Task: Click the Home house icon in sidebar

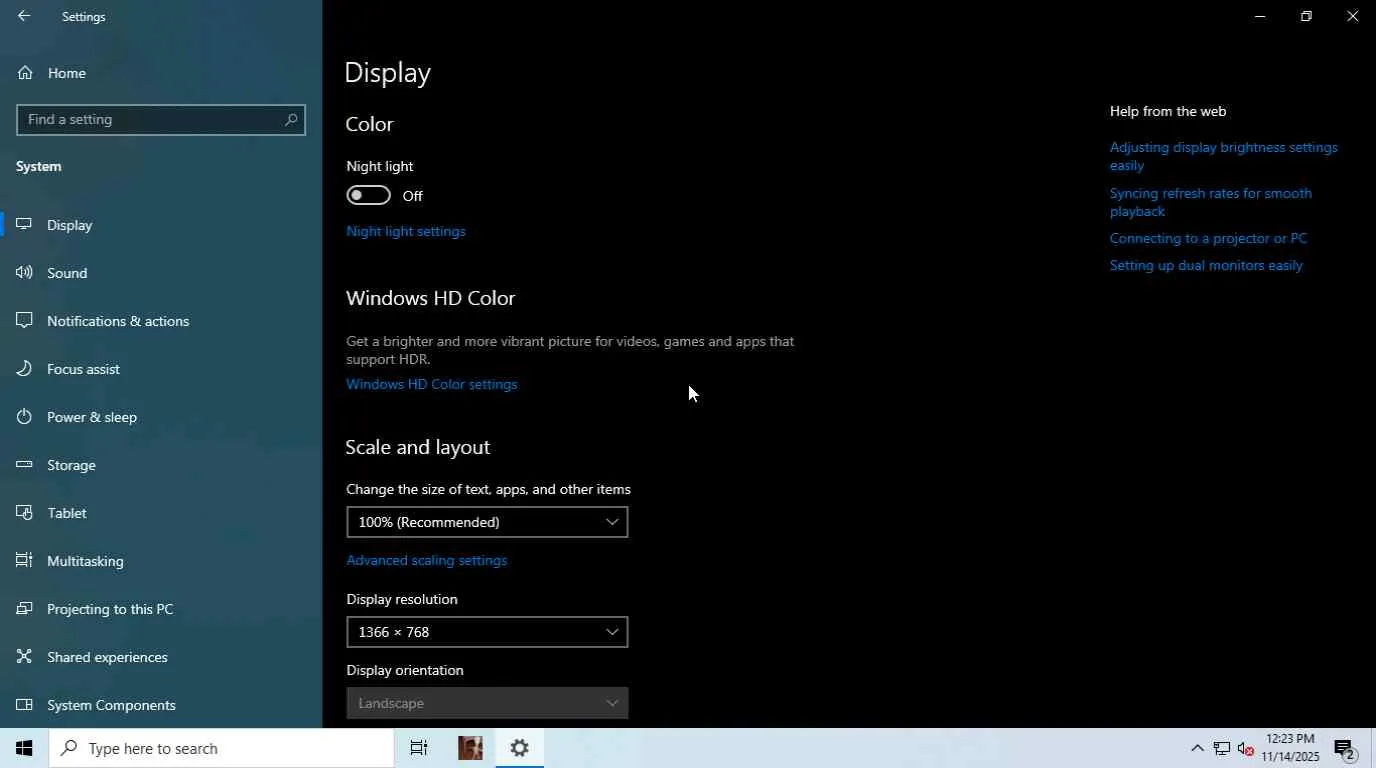Action: tap(25, 73)
